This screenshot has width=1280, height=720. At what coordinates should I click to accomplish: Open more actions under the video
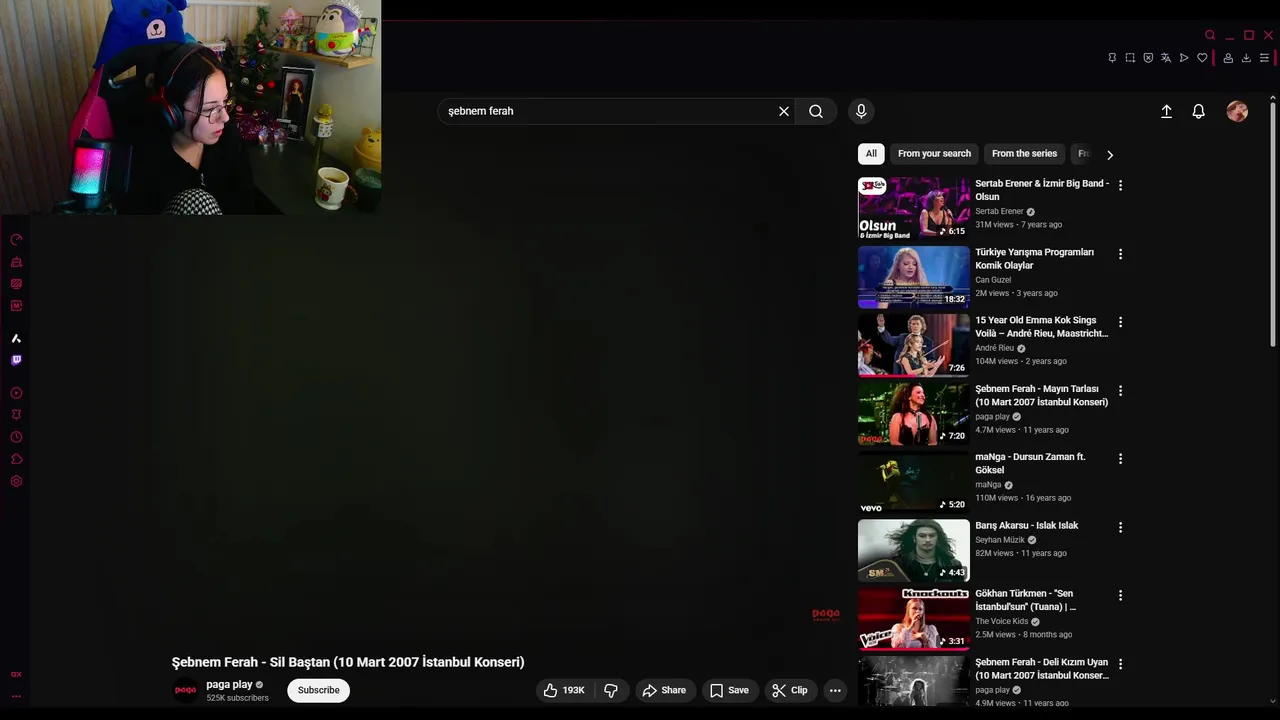tap(835, 690)
